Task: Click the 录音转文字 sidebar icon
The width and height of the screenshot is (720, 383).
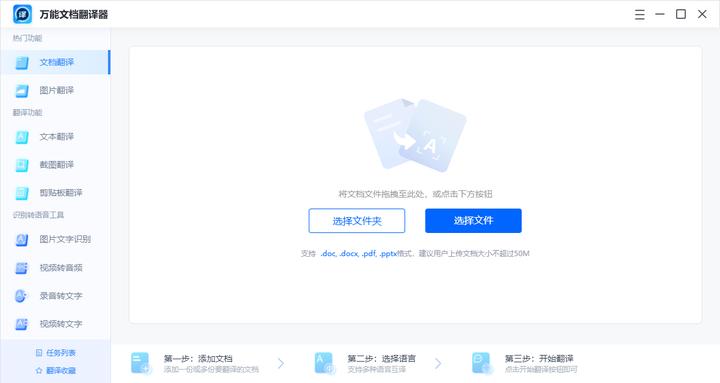Action: [x=21, y=296]
